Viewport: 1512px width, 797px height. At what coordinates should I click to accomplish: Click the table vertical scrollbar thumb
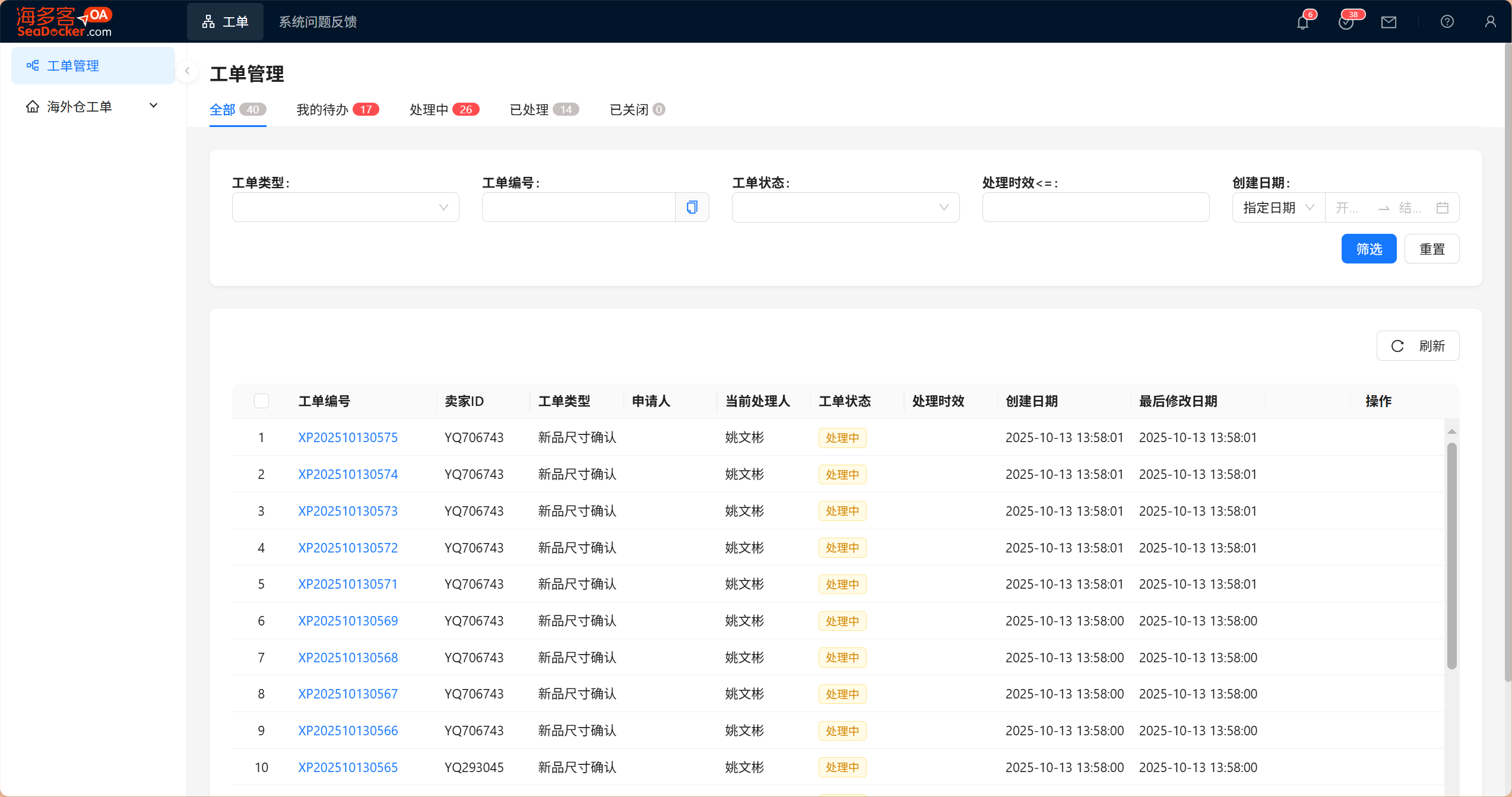tap(1451, 555)
